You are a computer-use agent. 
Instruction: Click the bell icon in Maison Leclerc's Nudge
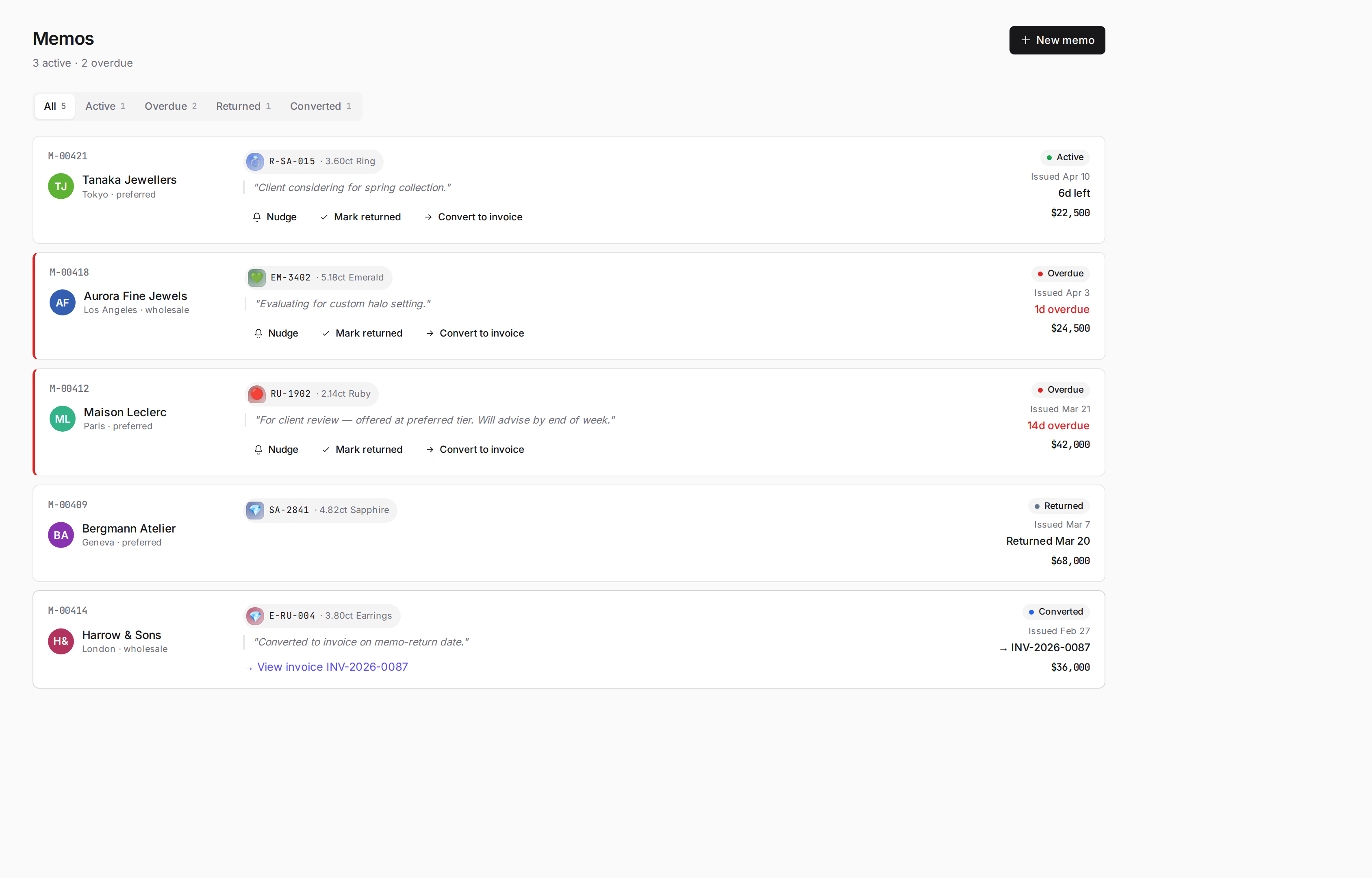(258, 450)
